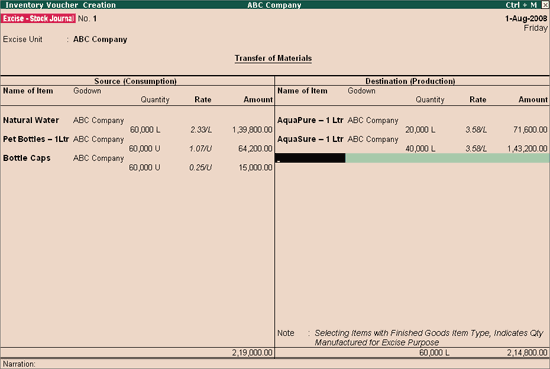Viewport: 550px width, 369px height.
Task: Click source total amount 2,19,000.00
Action: pyautogui.click(x=252, y=353)
